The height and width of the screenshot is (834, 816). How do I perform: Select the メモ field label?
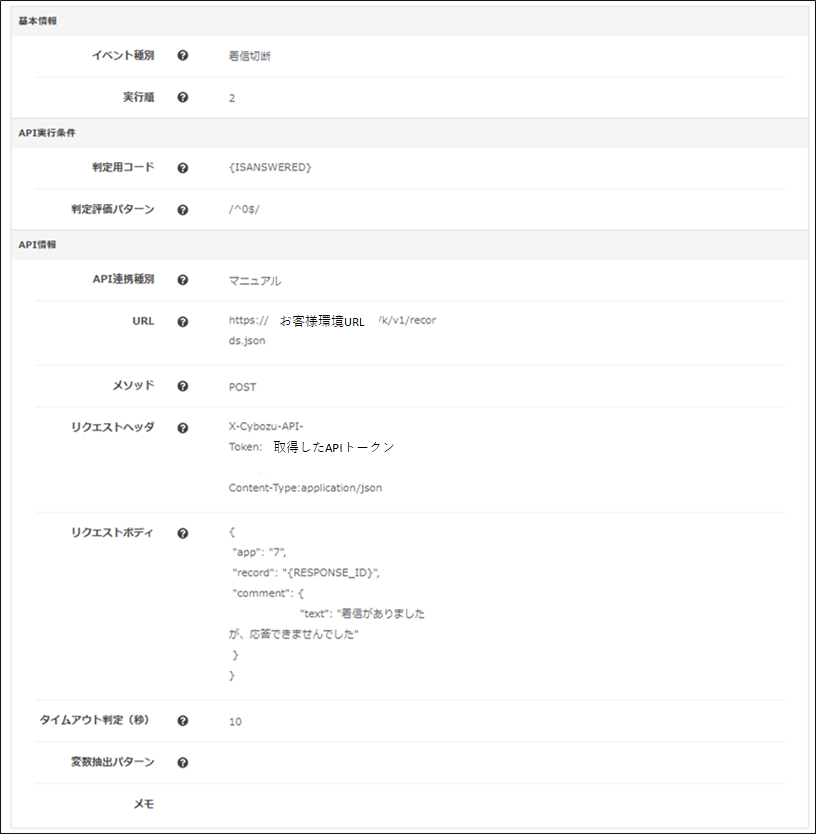pos(144,804)
